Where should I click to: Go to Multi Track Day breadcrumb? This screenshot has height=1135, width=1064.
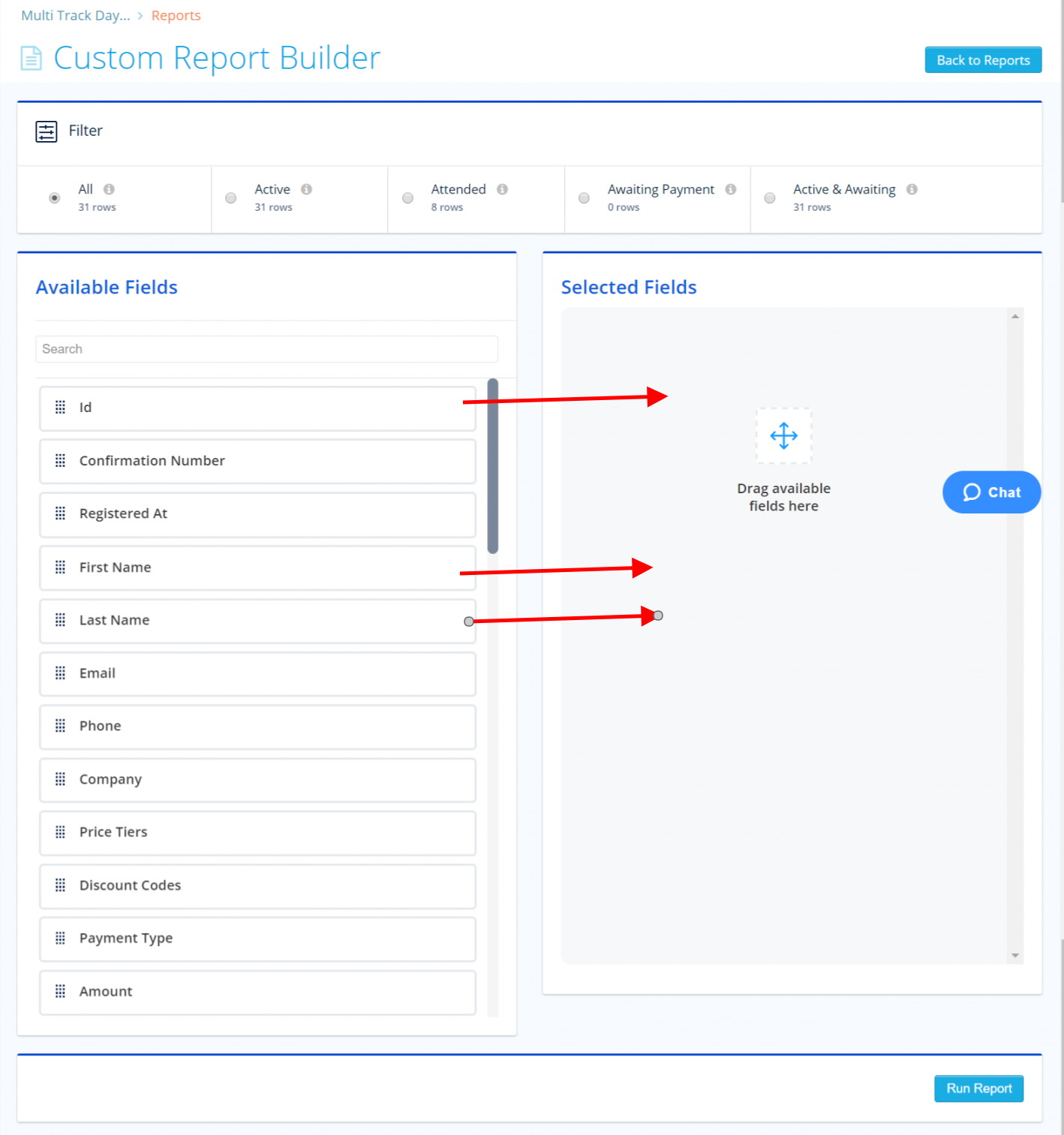76,16
